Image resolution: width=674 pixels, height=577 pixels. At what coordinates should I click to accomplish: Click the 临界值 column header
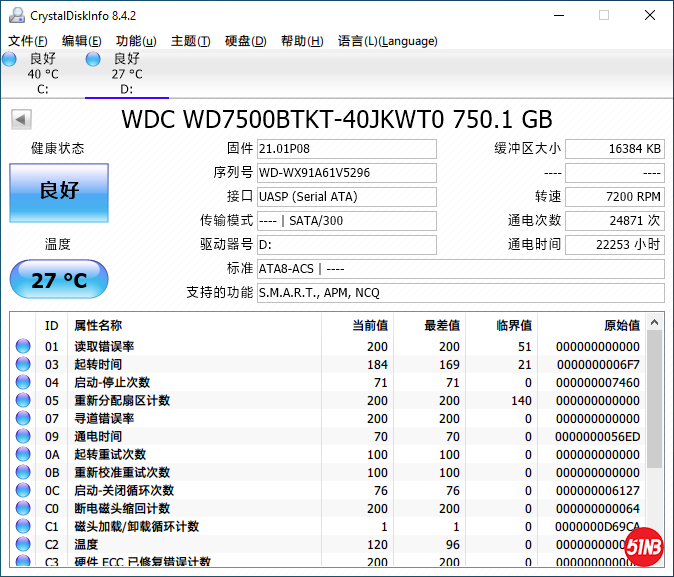(501, 325)
